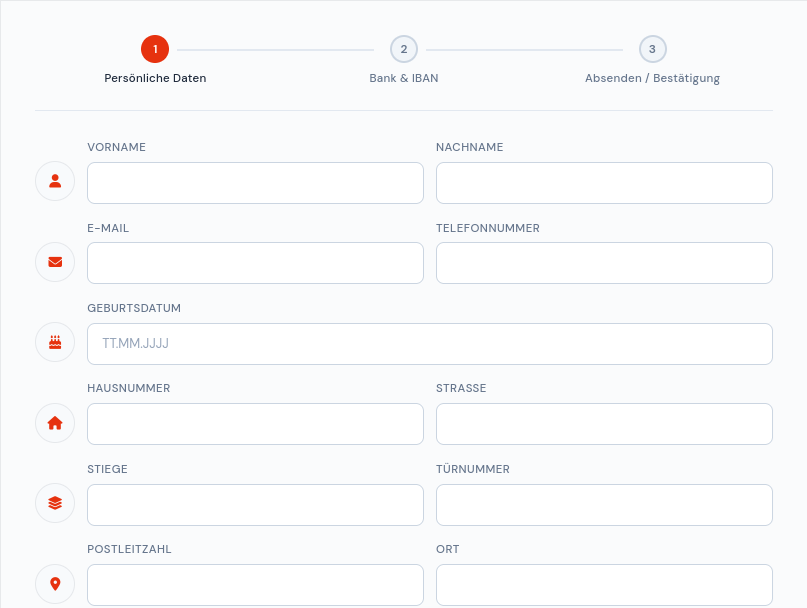Click the birthday cake icon beside Geburtsdatum
This screenshot has height=608, width=807.
pyautogui.click(x=55, y=342)
